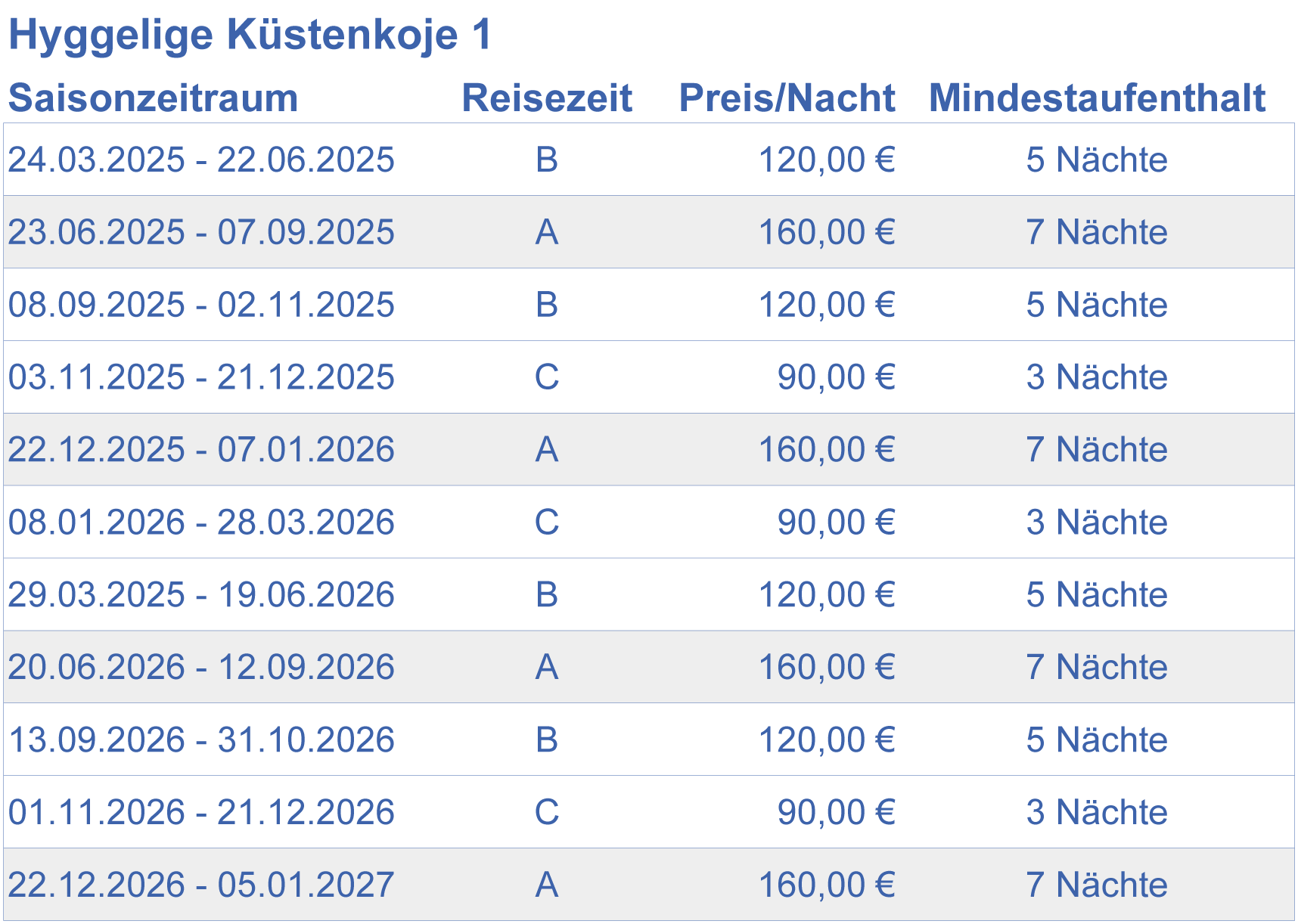Screen dimensions: 1298x924
Task: Select the 29.03.2025 - 19.06.2026 period
Action: (201, 595)
